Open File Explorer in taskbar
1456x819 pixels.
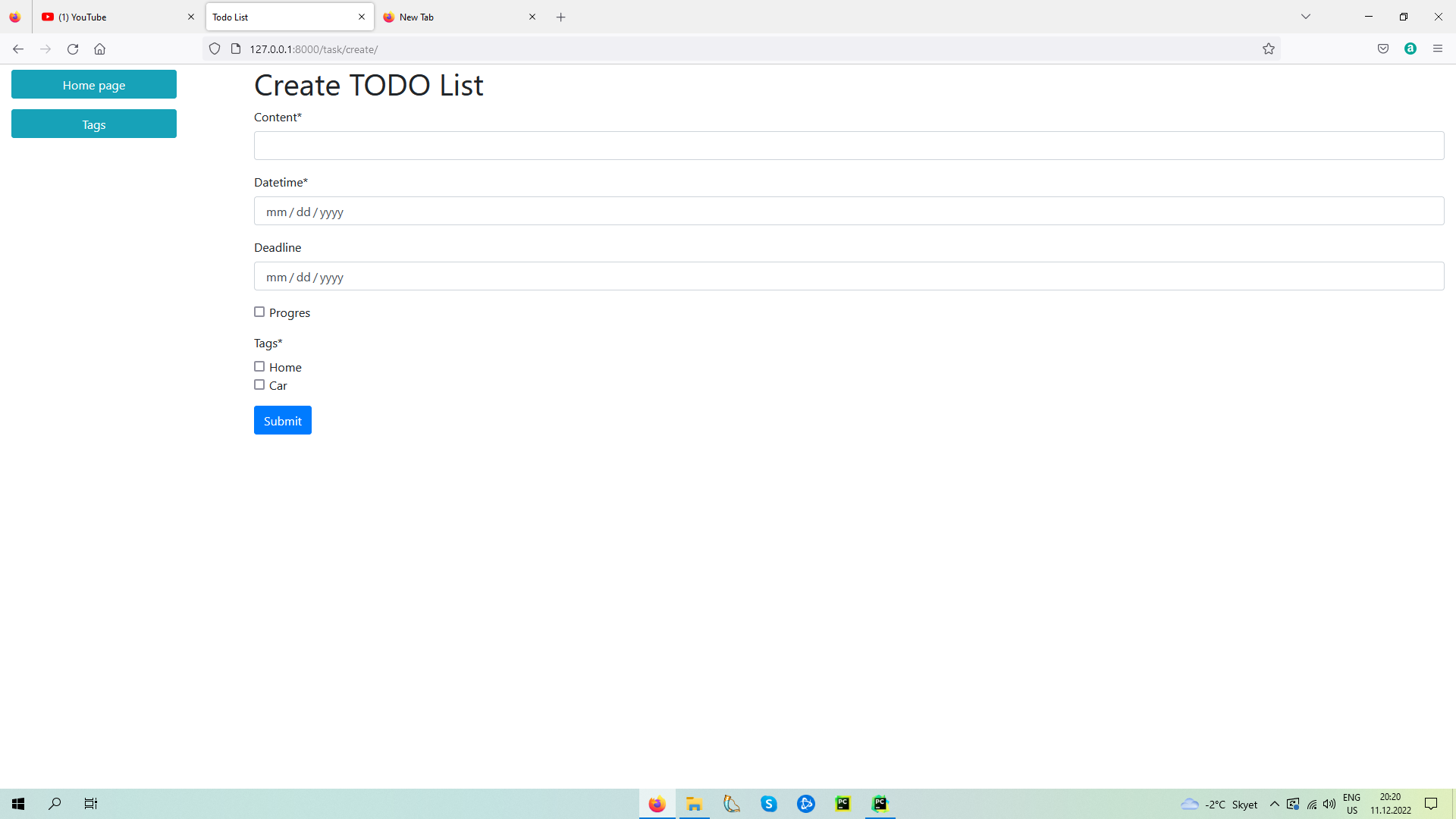coord(694,804)
